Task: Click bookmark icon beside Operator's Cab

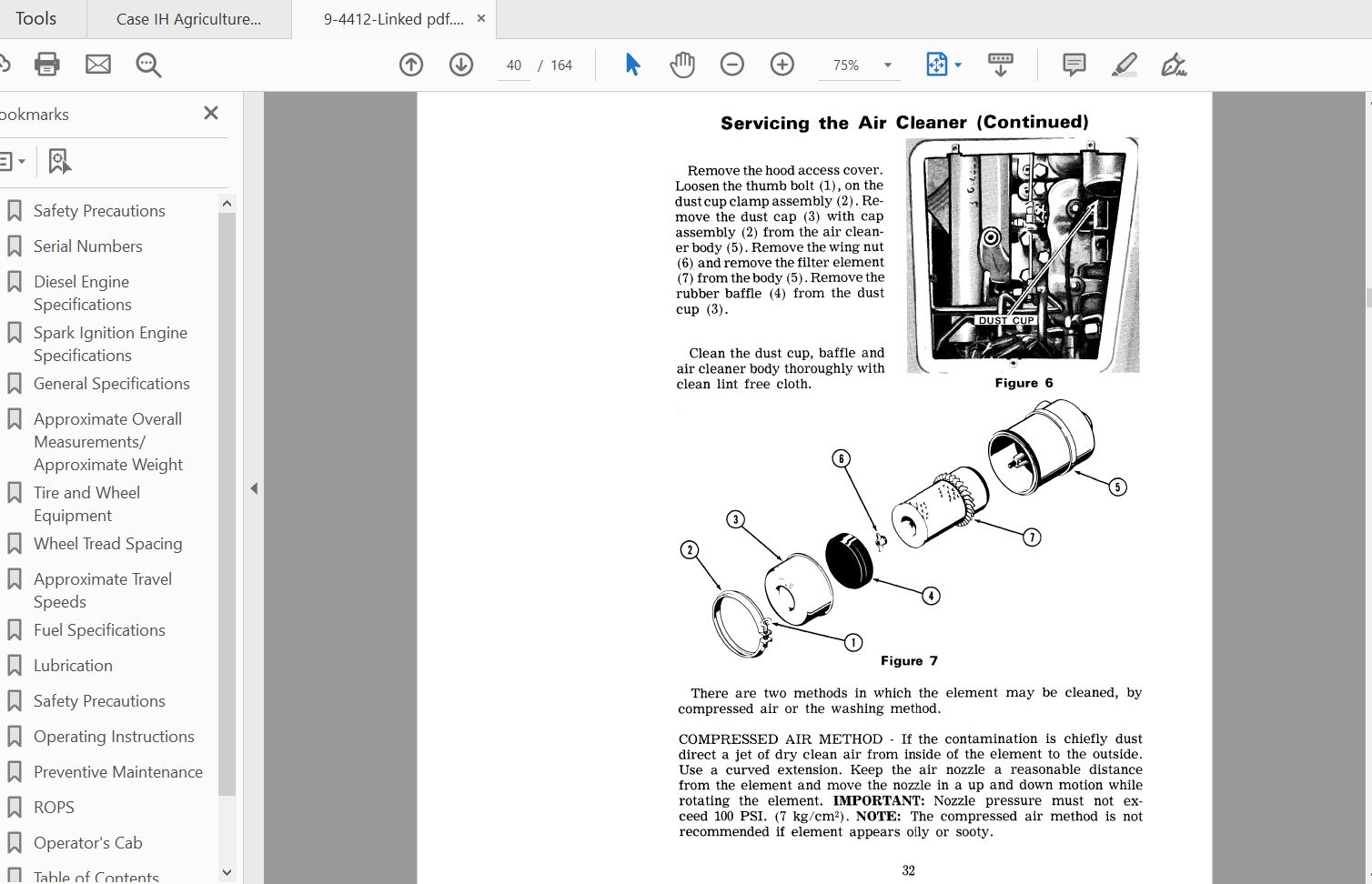Action: click(15, 843)
